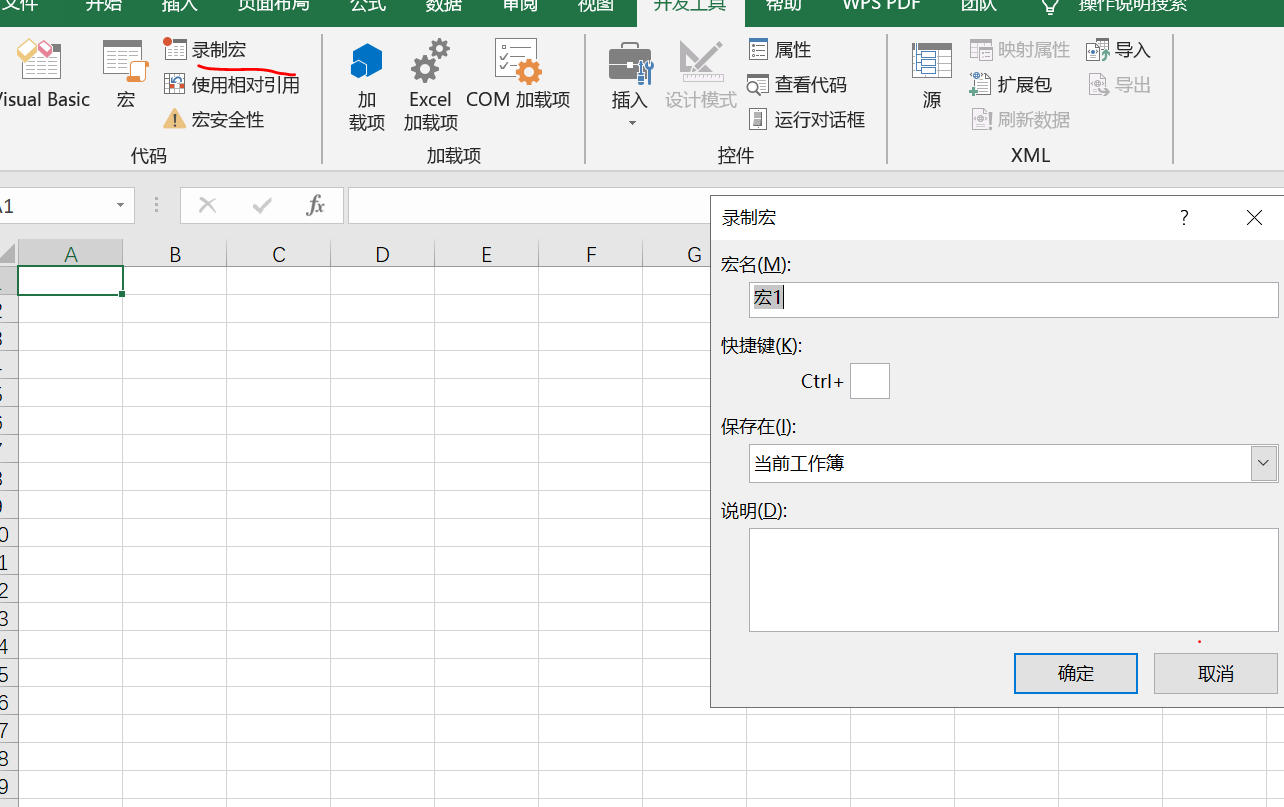This screenshot has width=1284, height=807.
Task: Open the 宏 macros list
Action: tap(125, 74)
